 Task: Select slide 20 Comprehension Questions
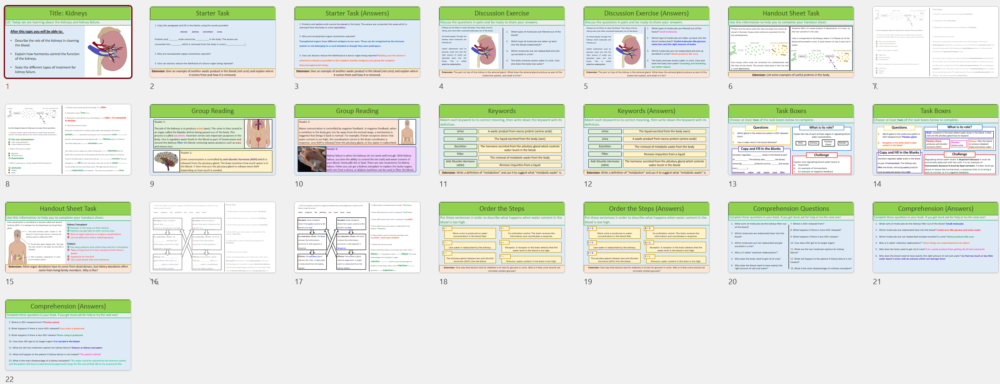[791, 237]
